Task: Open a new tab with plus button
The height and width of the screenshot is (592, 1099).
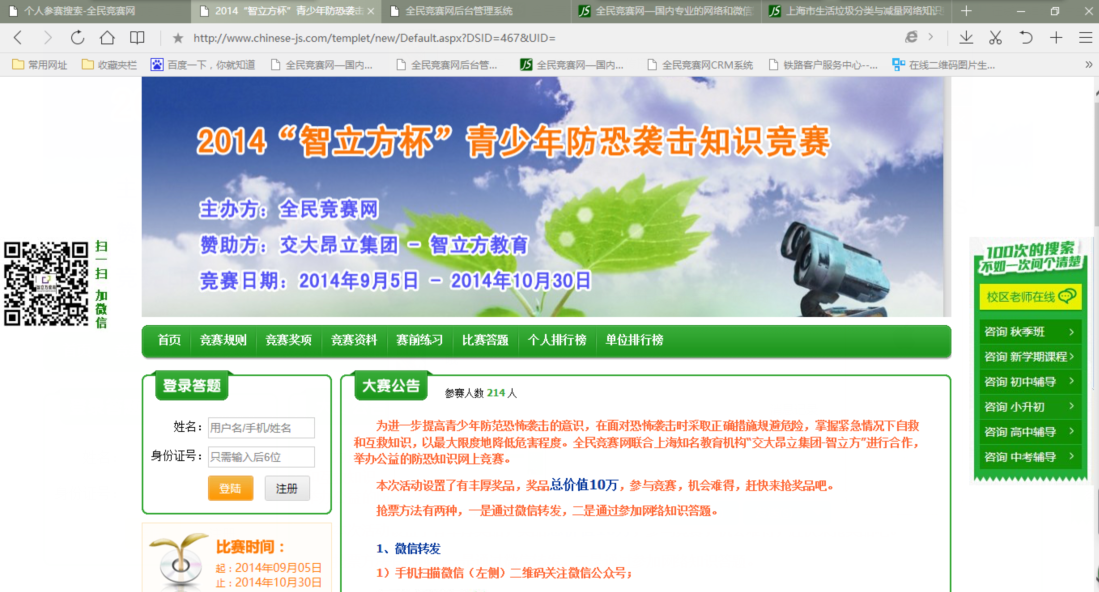Action: 966,11
